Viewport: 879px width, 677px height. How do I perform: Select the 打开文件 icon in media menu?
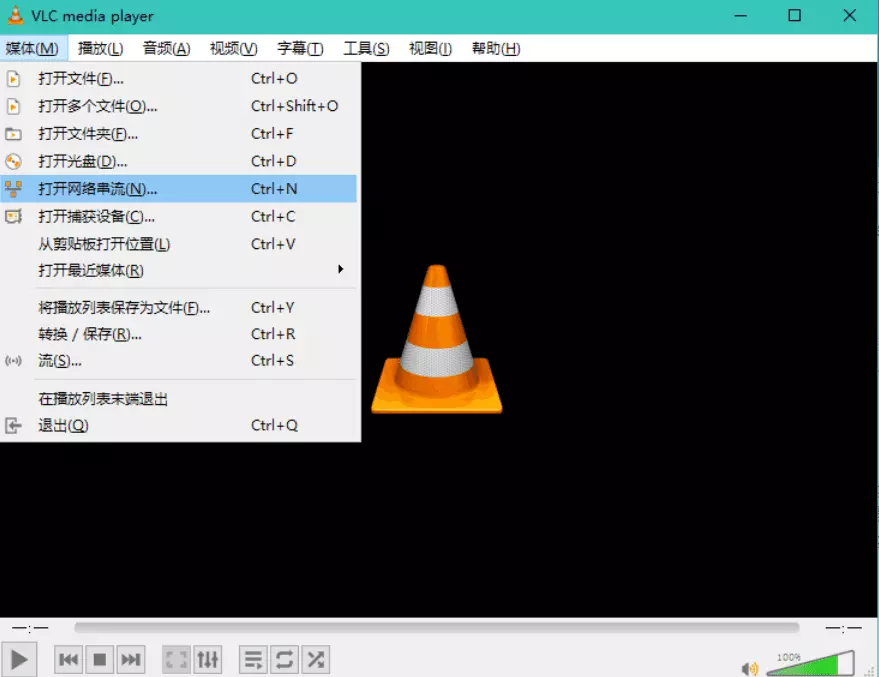pos(14,78)
